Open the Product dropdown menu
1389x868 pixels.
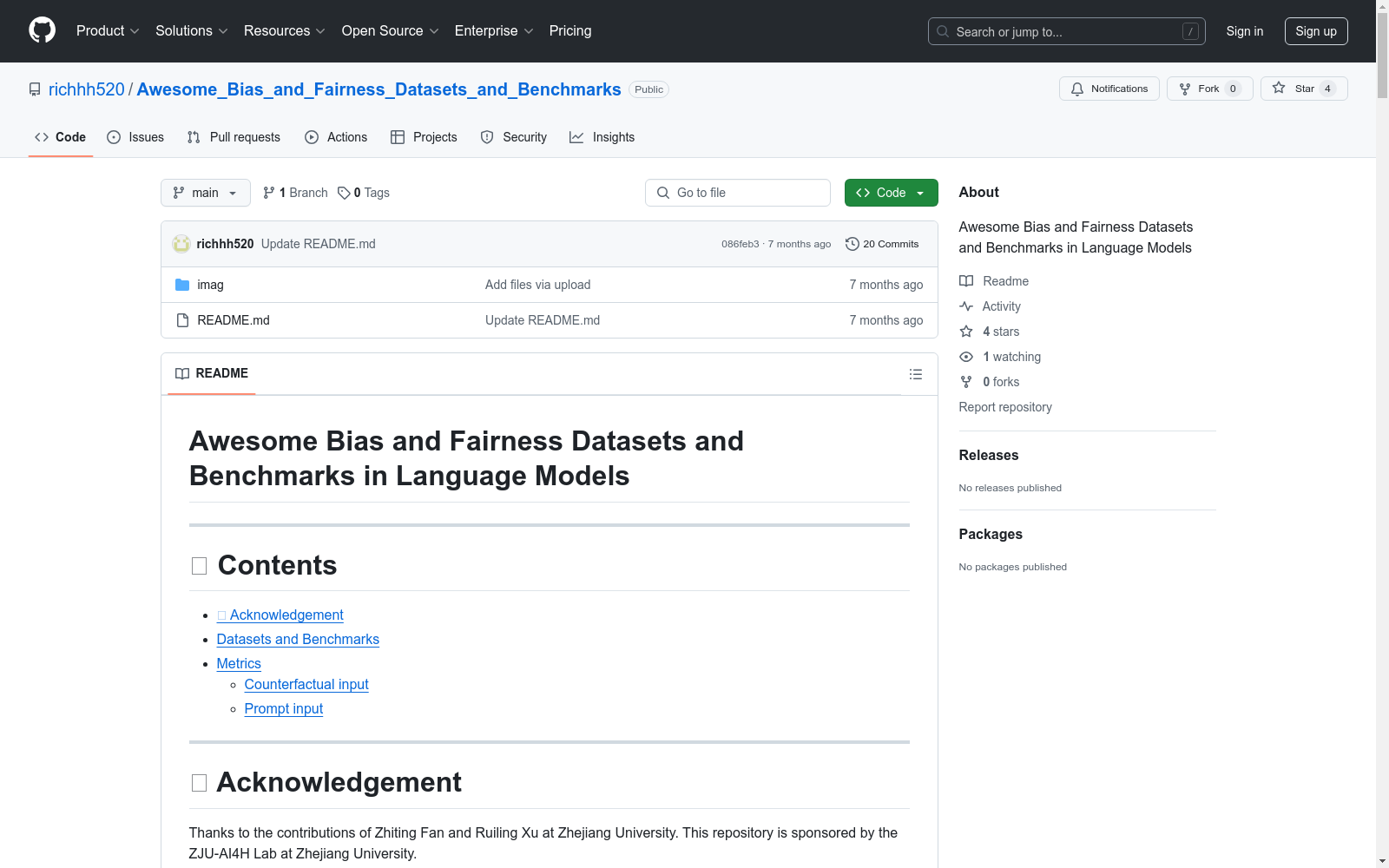108,31
